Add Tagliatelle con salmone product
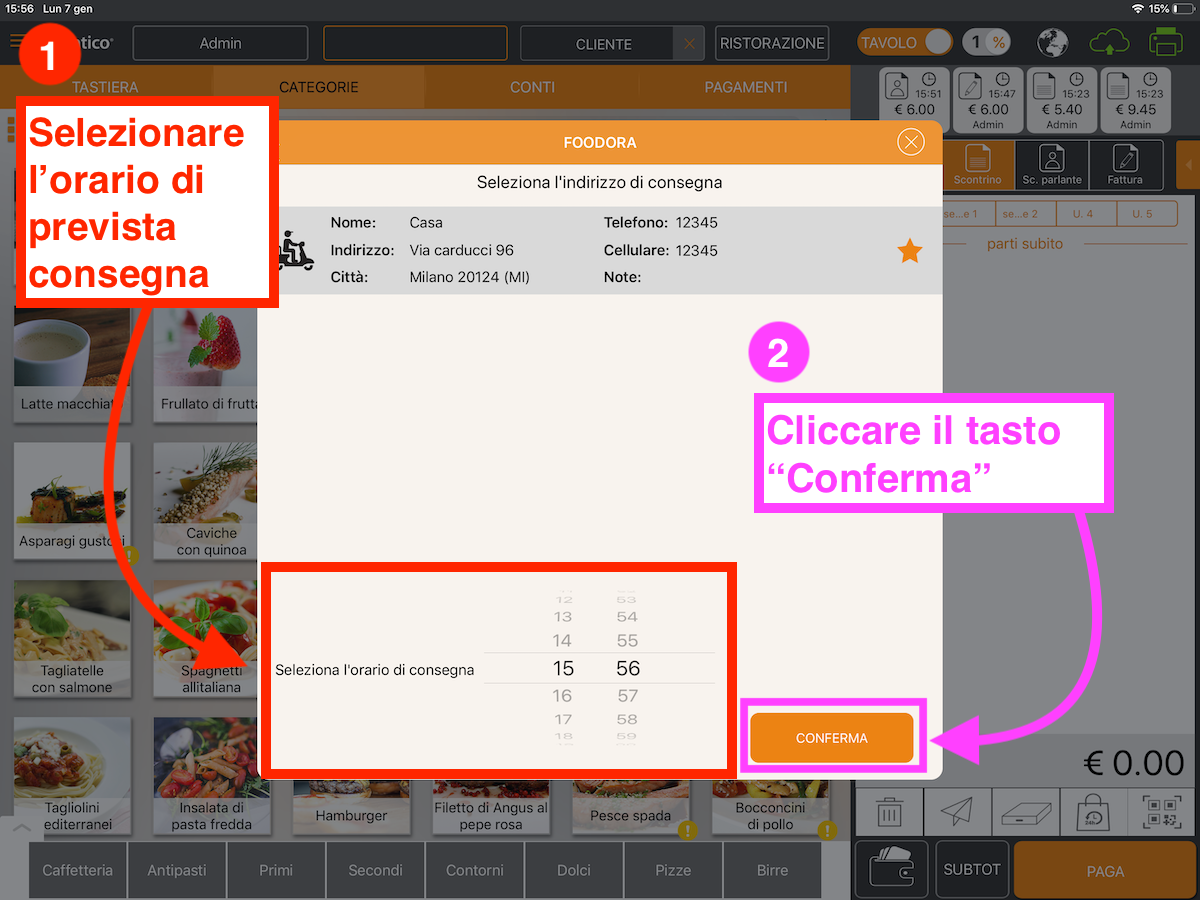 click(x=72, y=638)
